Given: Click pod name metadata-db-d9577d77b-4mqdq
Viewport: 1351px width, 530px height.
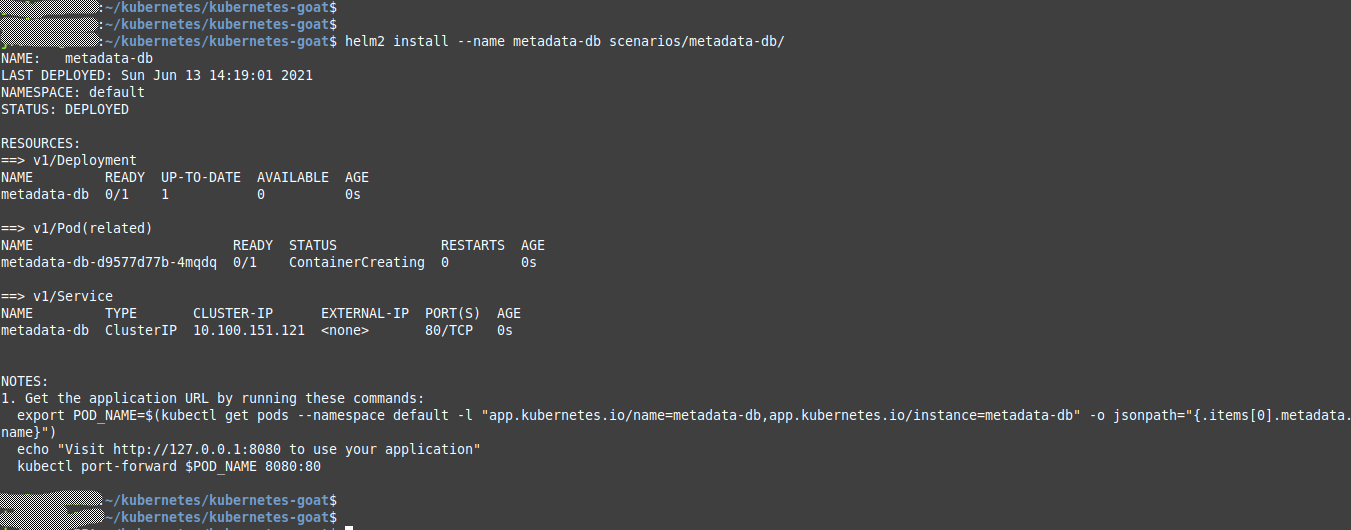Looking at the screenshot, I should tap(108, 262).
